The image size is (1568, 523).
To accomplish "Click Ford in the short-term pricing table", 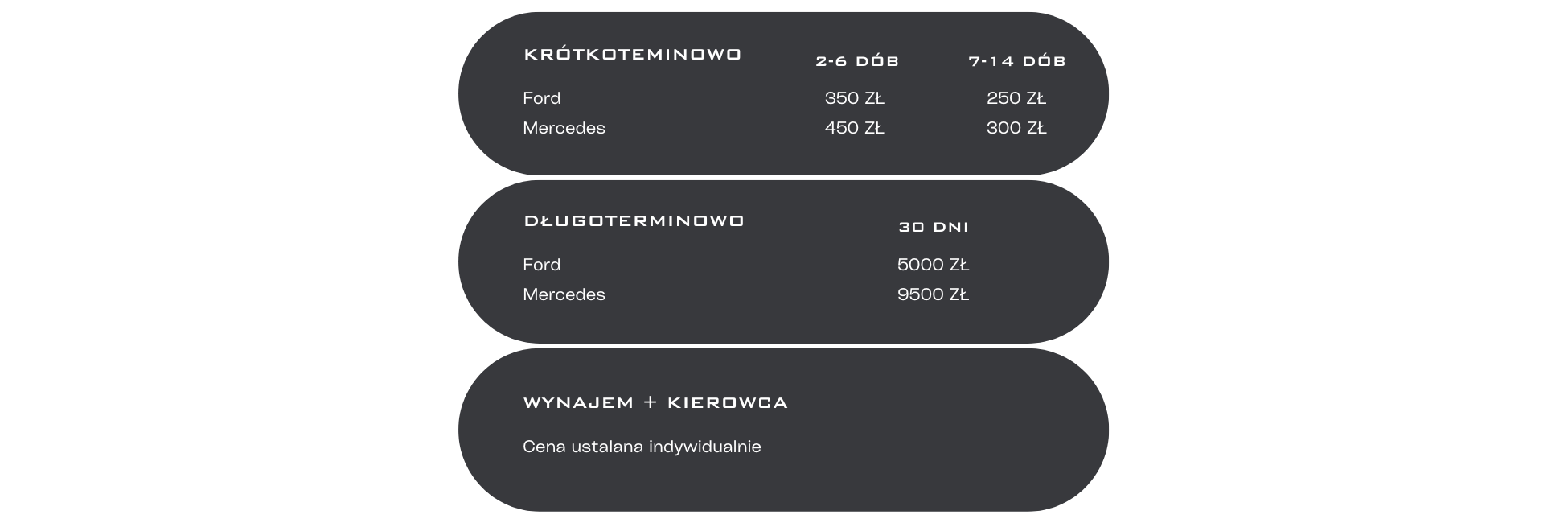I will coord(541,98).
